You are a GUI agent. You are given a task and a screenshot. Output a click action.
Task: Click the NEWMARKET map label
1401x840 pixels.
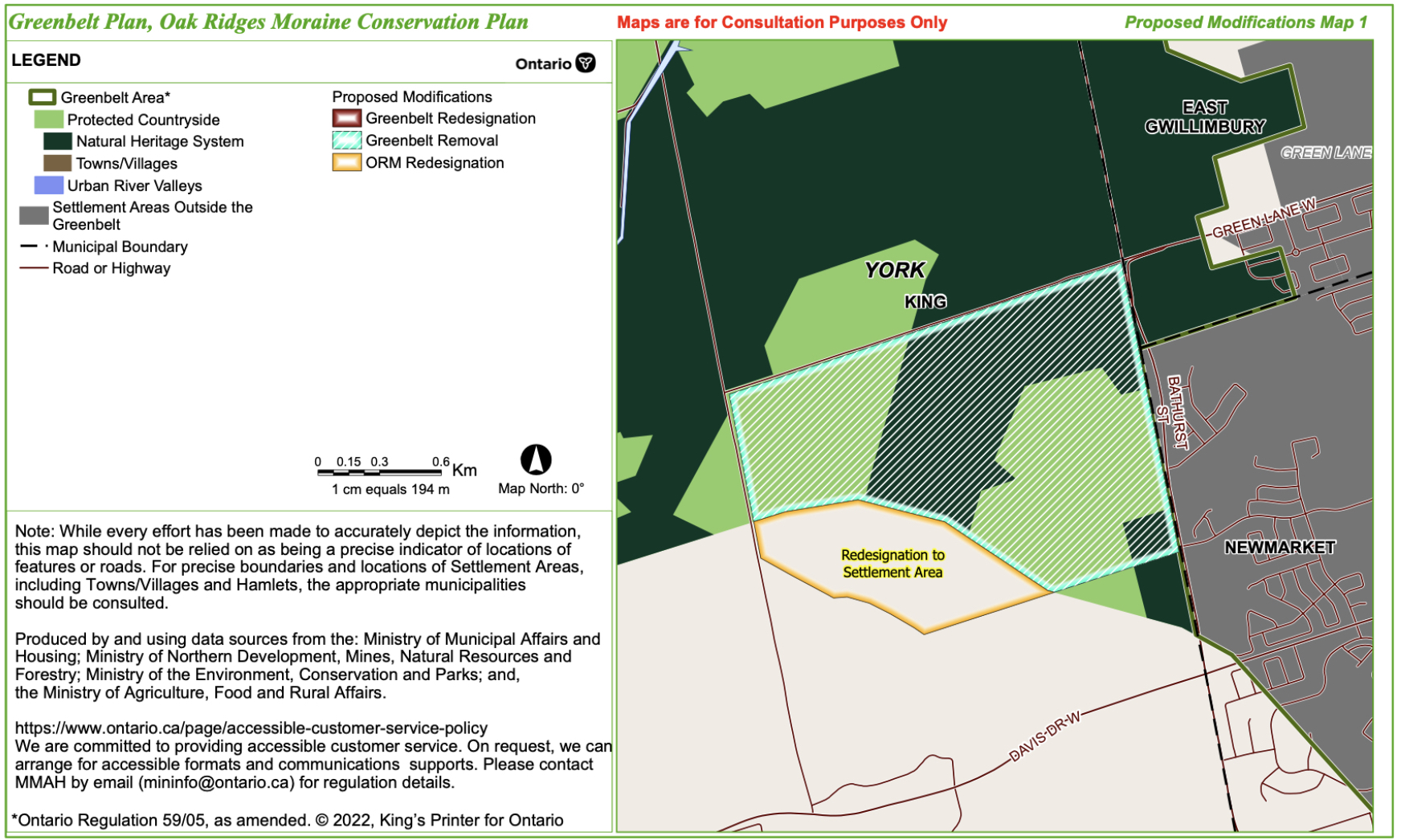coord(1280,548)
